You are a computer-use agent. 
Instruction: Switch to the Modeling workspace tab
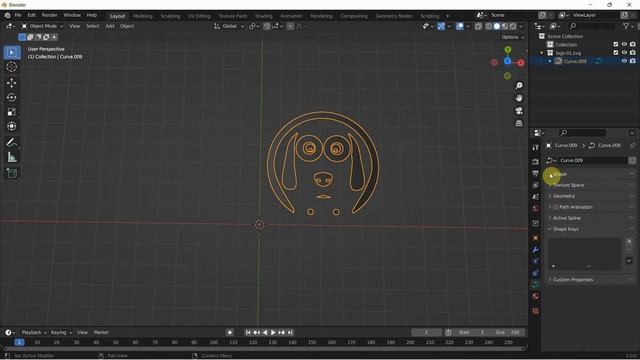[x=142, y=16]
